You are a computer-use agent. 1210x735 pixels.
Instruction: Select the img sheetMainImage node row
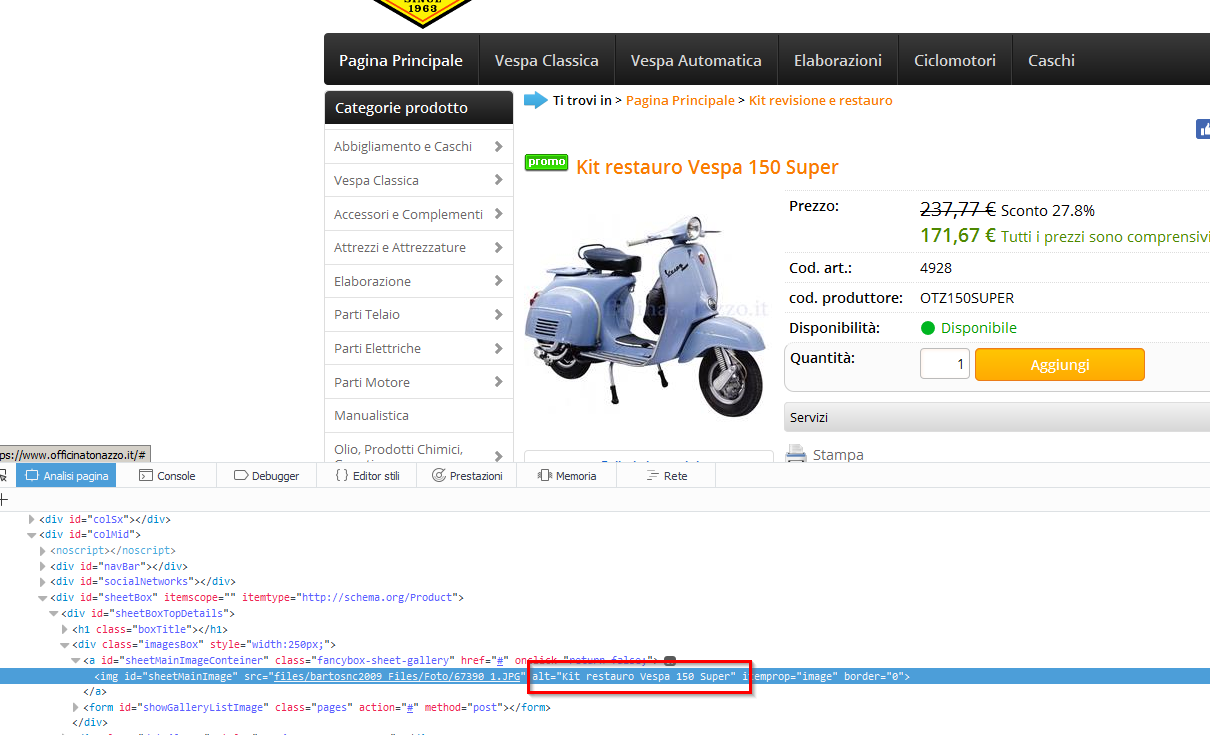[x=605, y=676]
